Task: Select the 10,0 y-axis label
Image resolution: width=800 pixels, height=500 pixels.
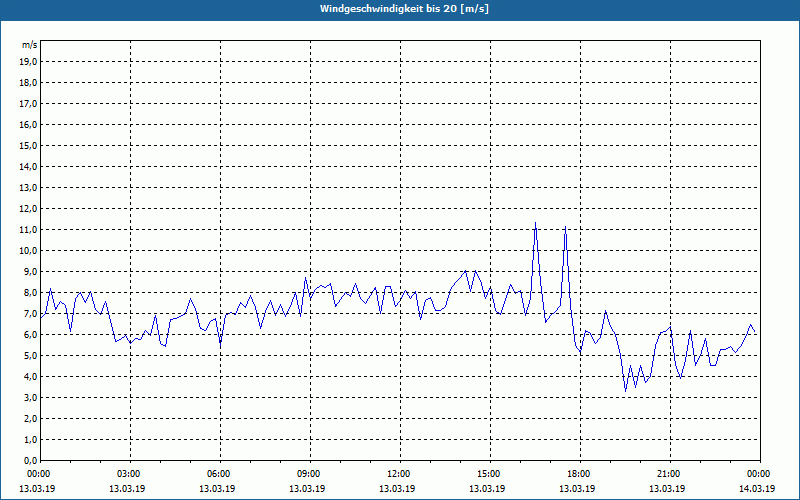Action: pyautogui.click(x=28, y=251)
